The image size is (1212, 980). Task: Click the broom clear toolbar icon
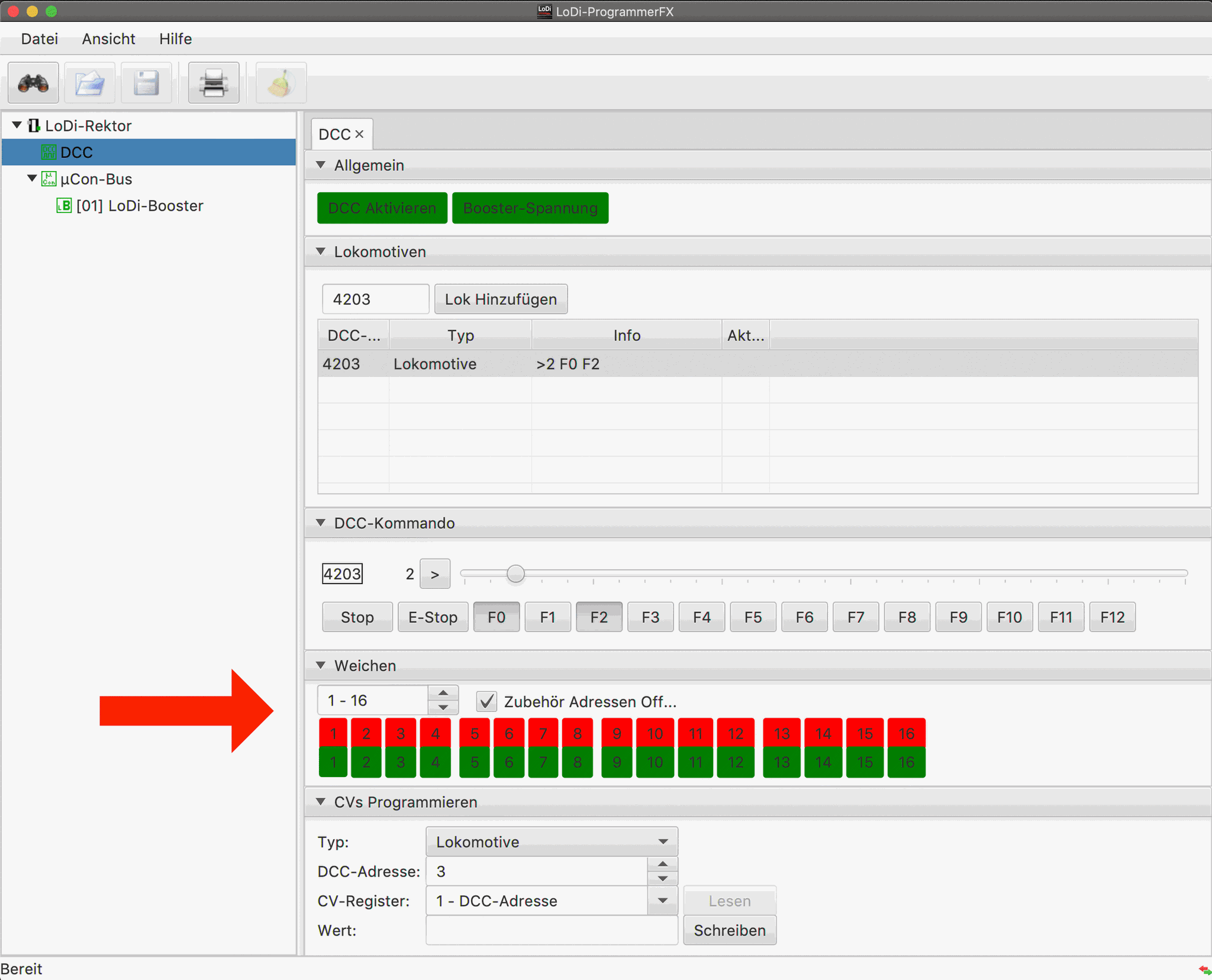[x=281, y=83]
